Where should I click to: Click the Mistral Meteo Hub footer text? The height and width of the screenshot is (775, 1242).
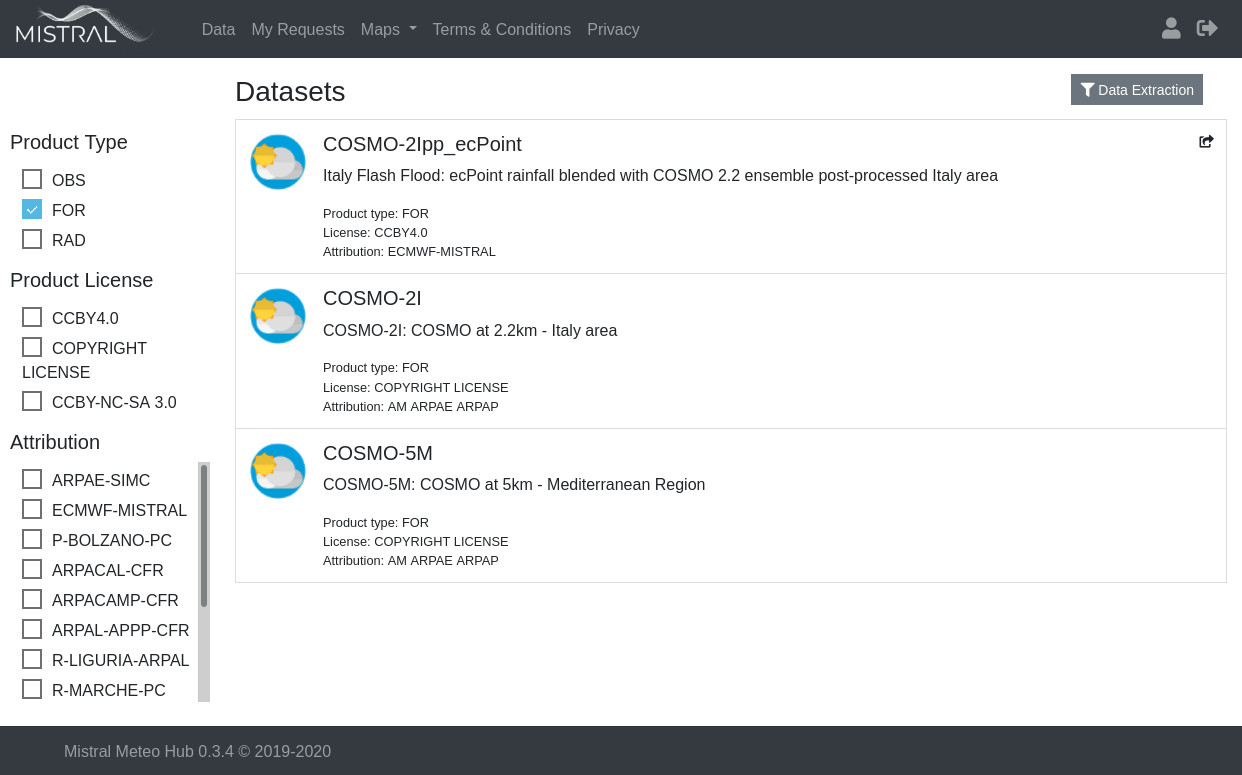click(197, 752)
